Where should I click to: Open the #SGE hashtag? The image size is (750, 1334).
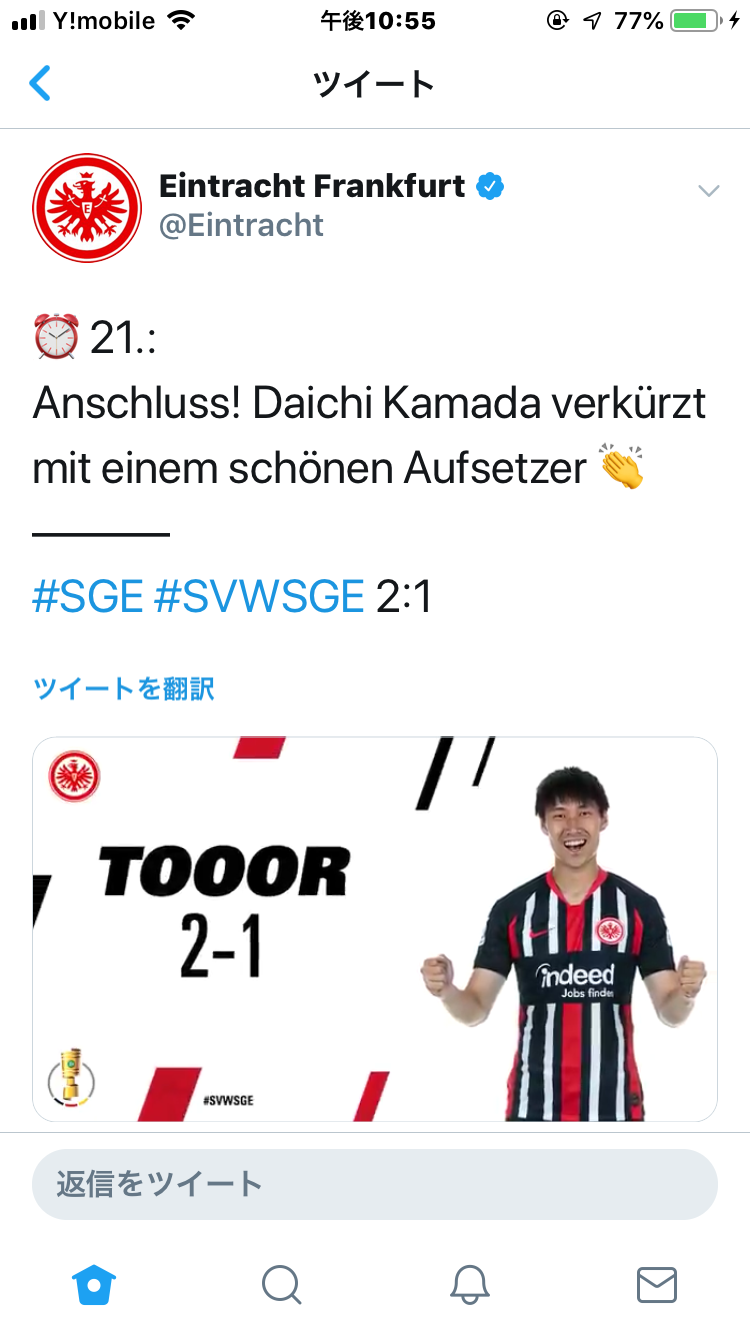click(x=88, y=597)
